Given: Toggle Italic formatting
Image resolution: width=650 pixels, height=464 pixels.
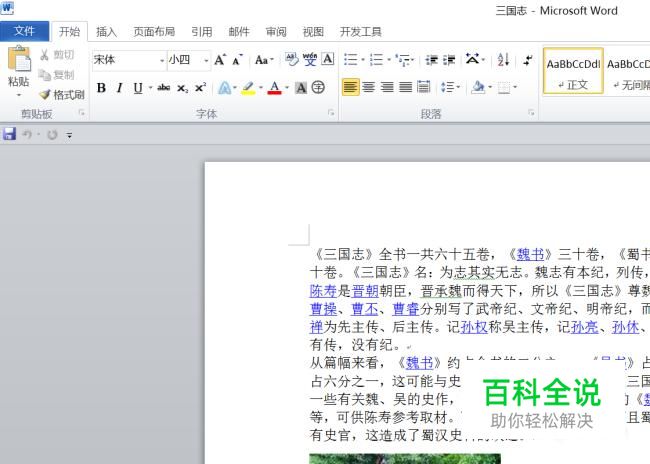Looking at the screenshot, I should pyautogui.click(x=119, y=88).
